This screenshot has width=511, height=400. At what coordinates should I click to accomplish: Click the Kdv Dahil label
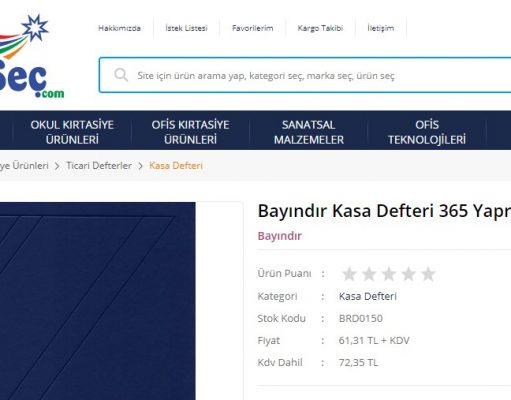280,362
